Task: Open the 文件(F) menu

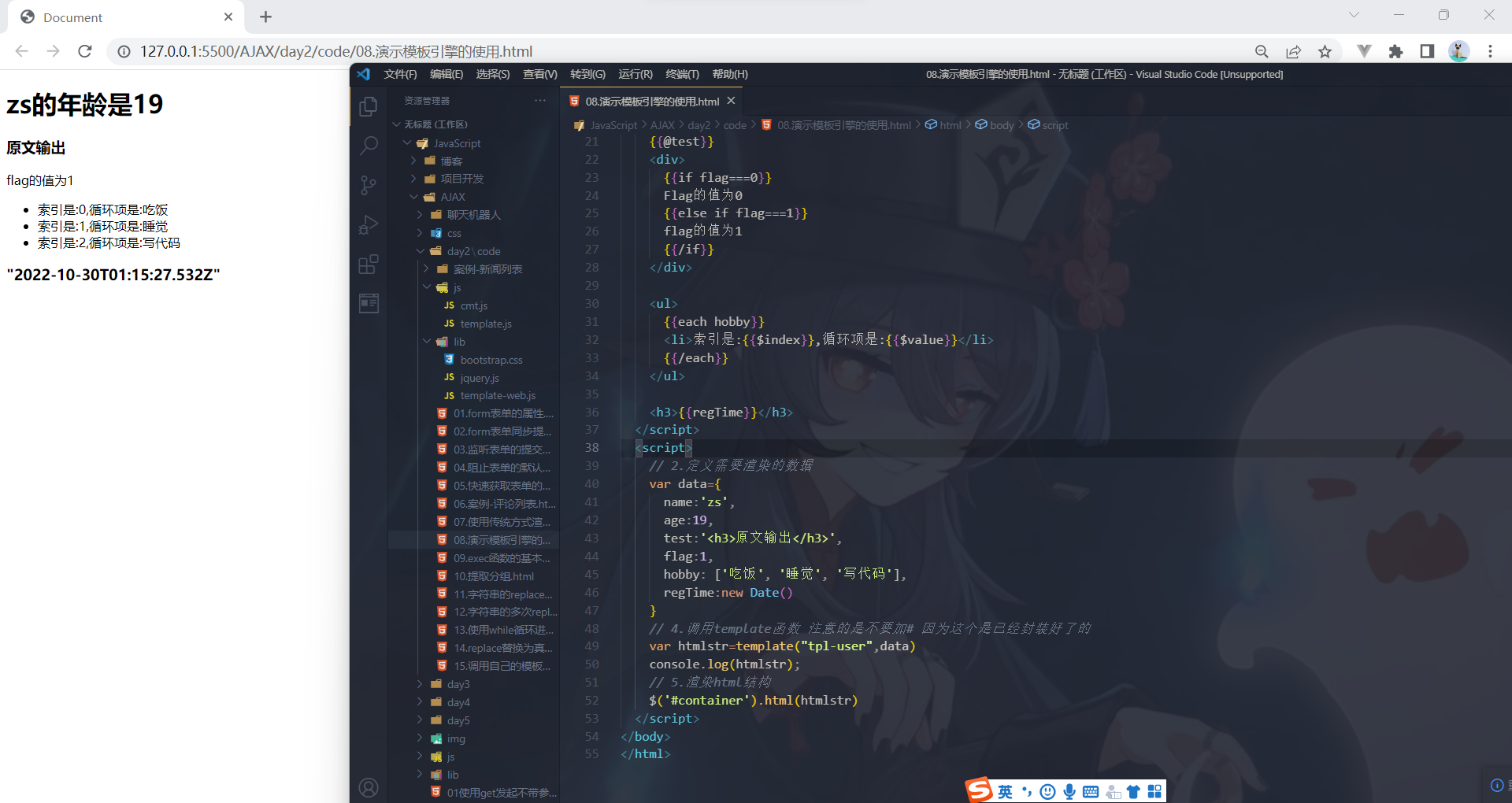Action: point(400,74)
